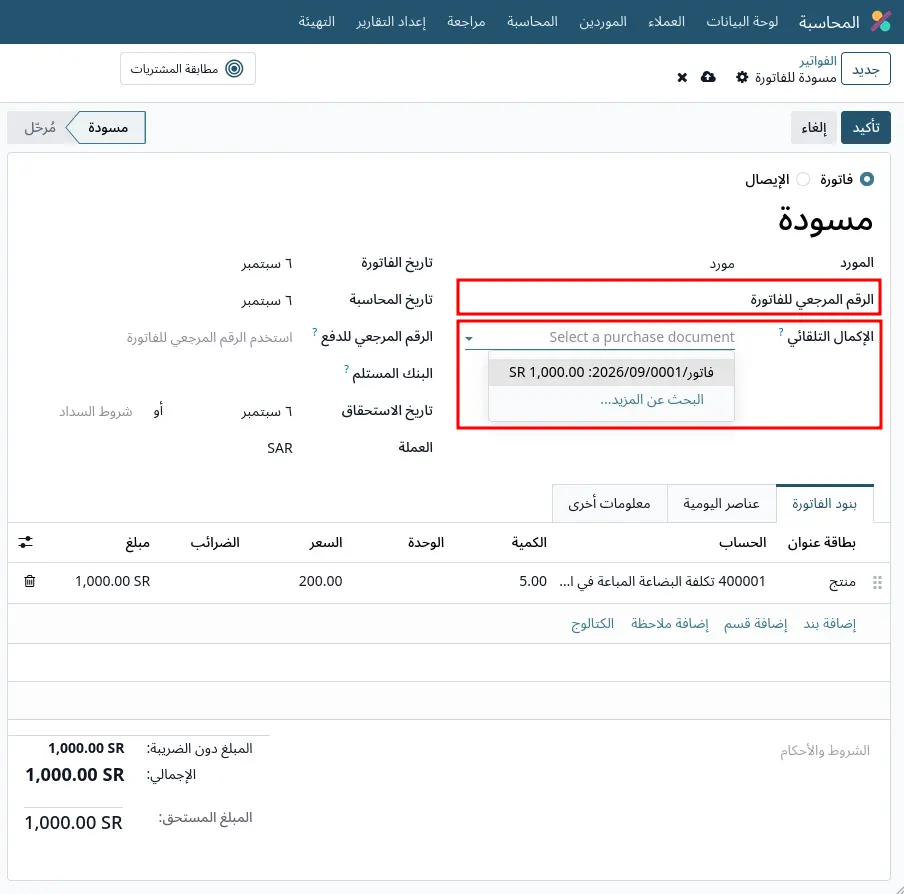Grab the line drag handle icon

point(877,582)
